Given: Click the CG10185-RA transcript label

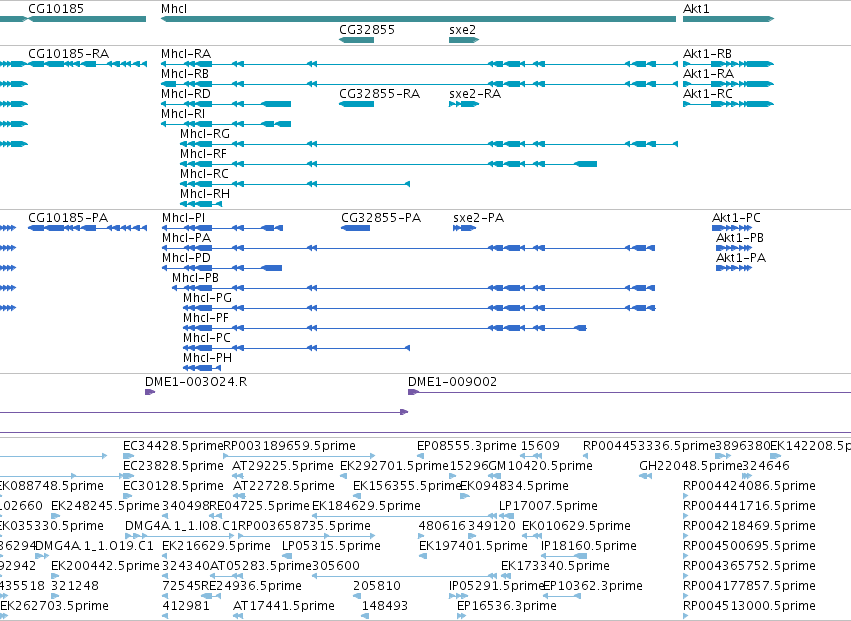Looking at the screenshot, I should pyautogui.click(x=68, y=54).
